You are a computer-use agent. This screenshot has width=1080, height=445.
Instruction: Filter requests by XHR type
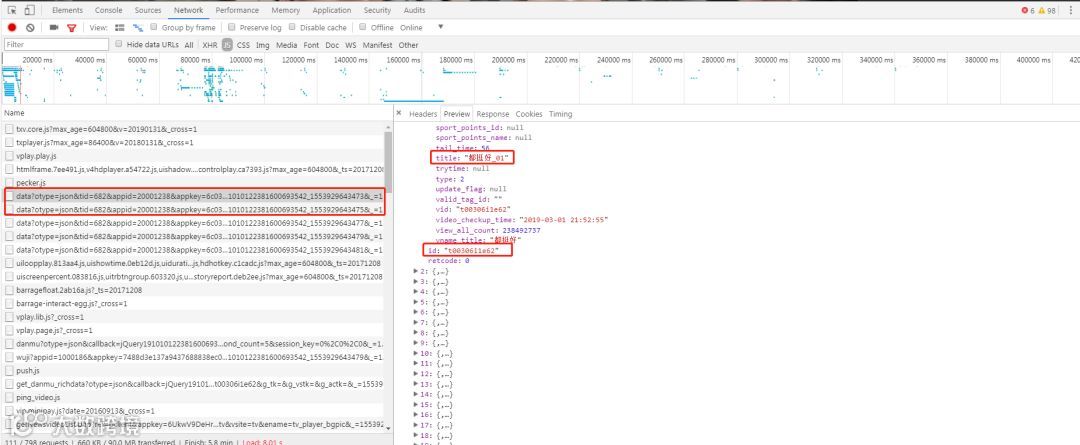tap(210, 45)
